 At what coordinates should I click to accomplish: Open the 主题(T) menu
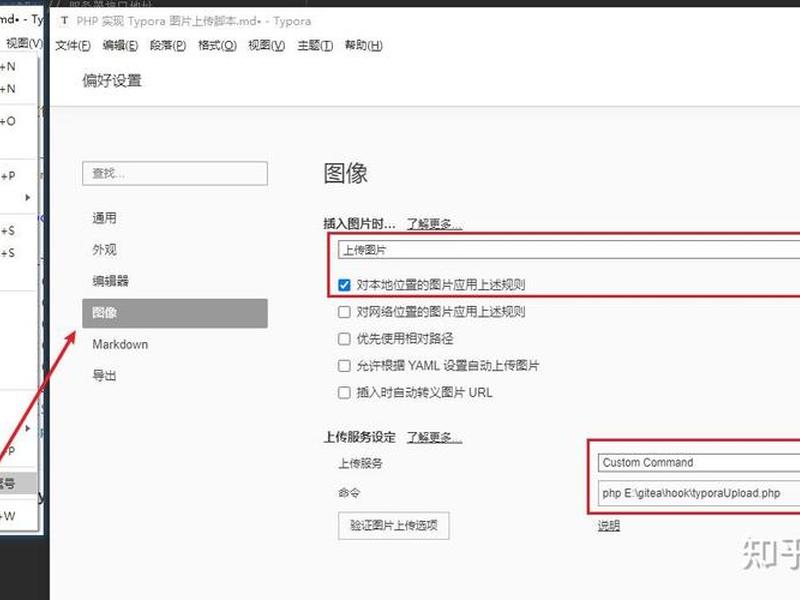coord(315,45)
